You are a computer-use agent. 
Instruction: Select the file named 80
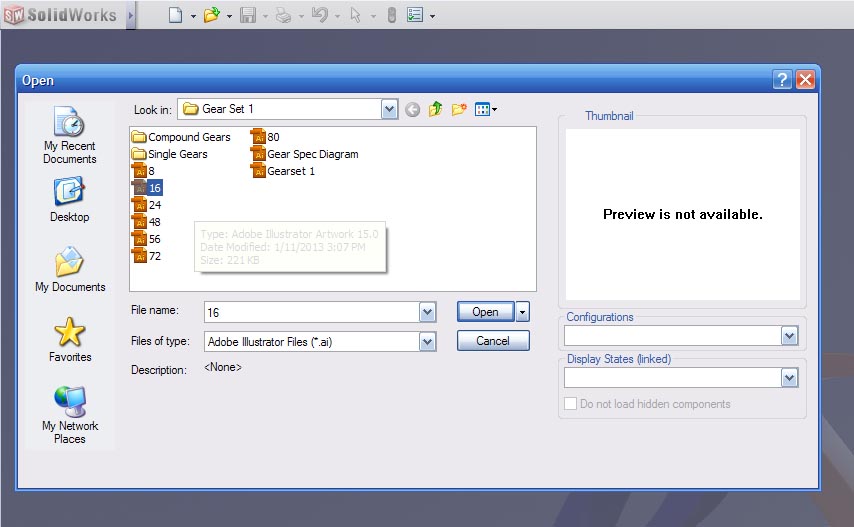[265, 137]
